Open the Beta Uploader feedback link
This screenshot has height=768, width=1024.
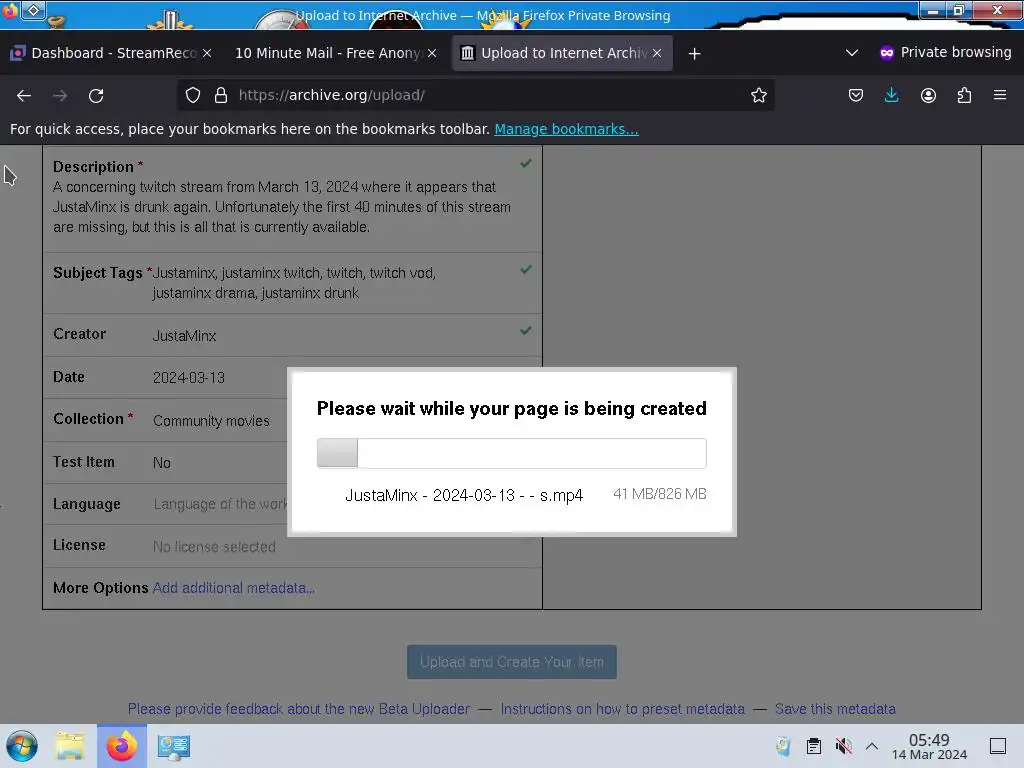298,709
